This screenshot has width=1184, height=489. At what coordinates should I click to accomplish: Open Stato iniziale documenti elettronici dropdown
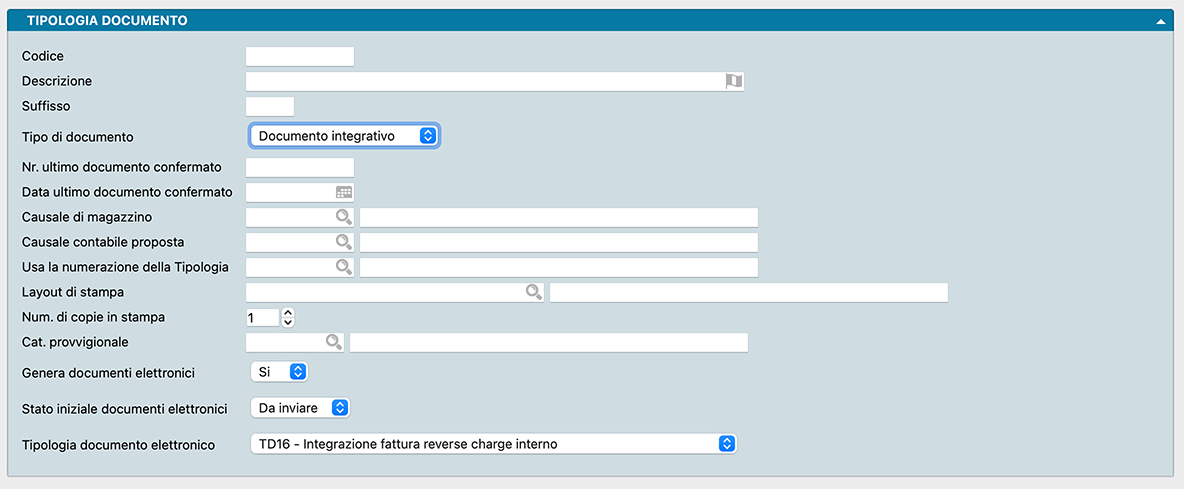(300, 408)
